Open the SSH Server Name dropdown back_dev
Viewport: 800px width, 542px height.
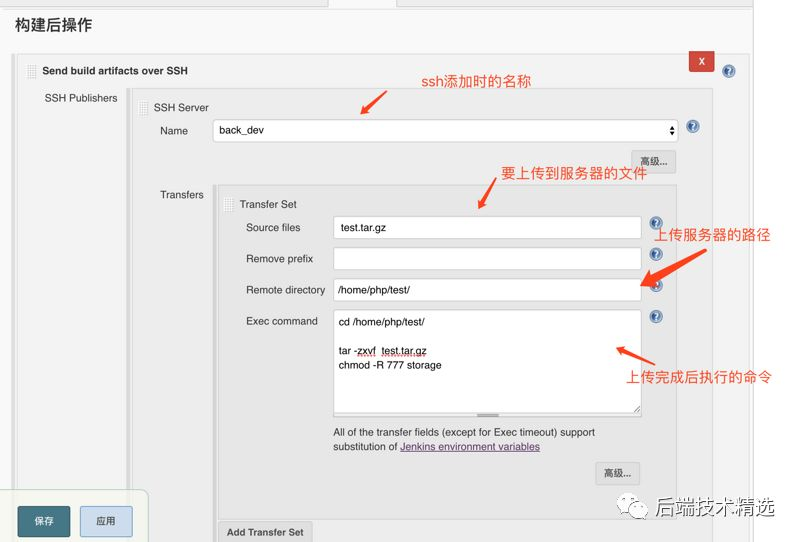tap(445, 131)
